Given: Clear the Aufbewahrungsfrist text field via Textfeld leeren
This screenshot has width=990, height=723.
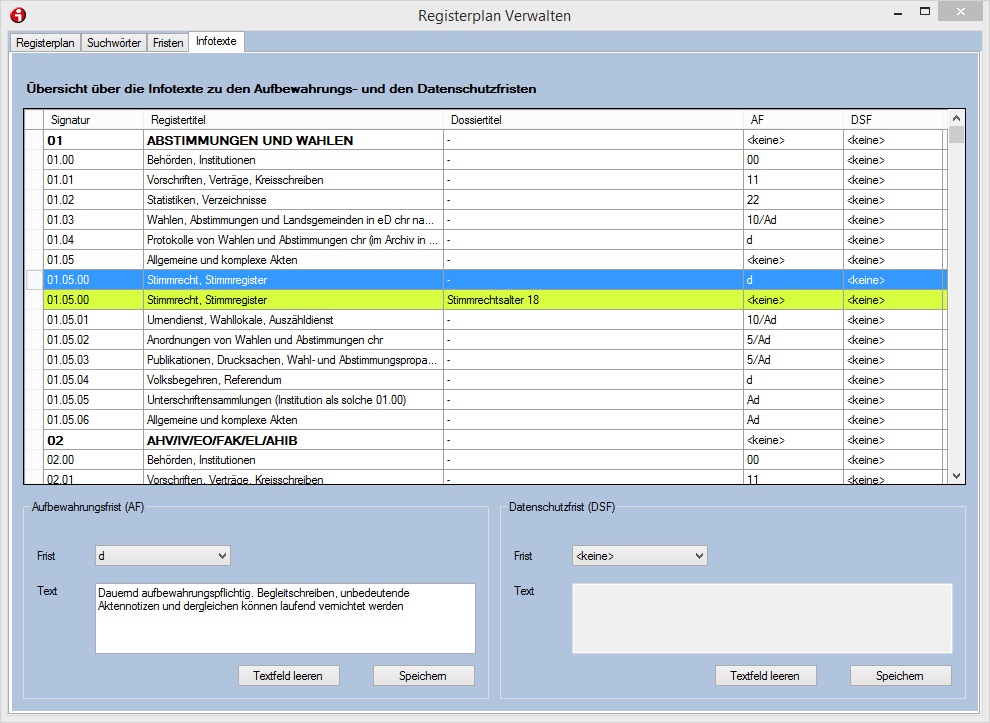Looking at the screenshot, I should [x=288, y=676].
